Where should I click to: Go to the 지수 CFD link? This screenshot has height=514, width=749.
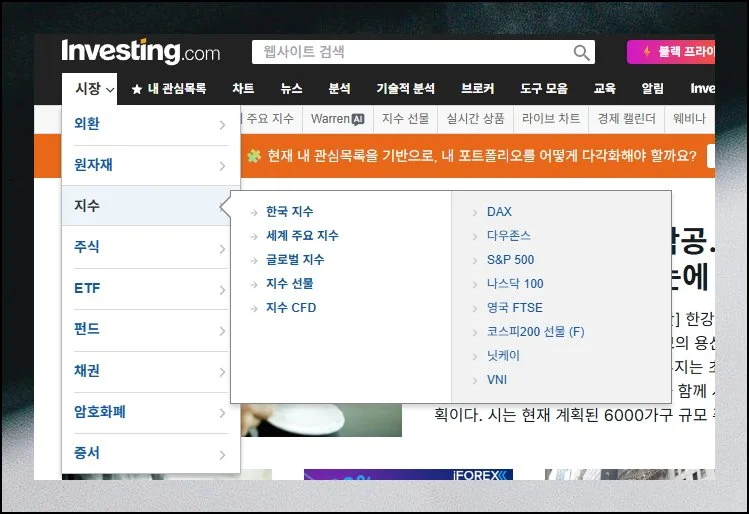coord(290,308)
